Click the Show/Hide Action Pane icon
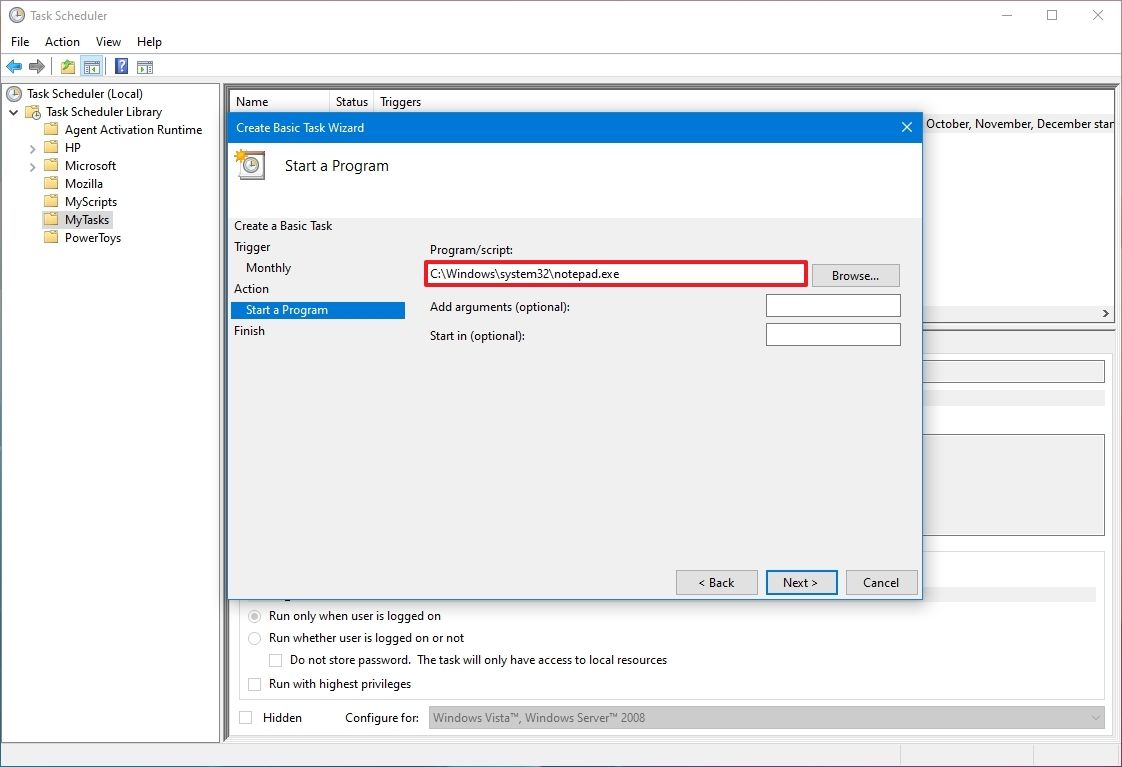The height and width of the screenshot is (767, 1122). 145,66
